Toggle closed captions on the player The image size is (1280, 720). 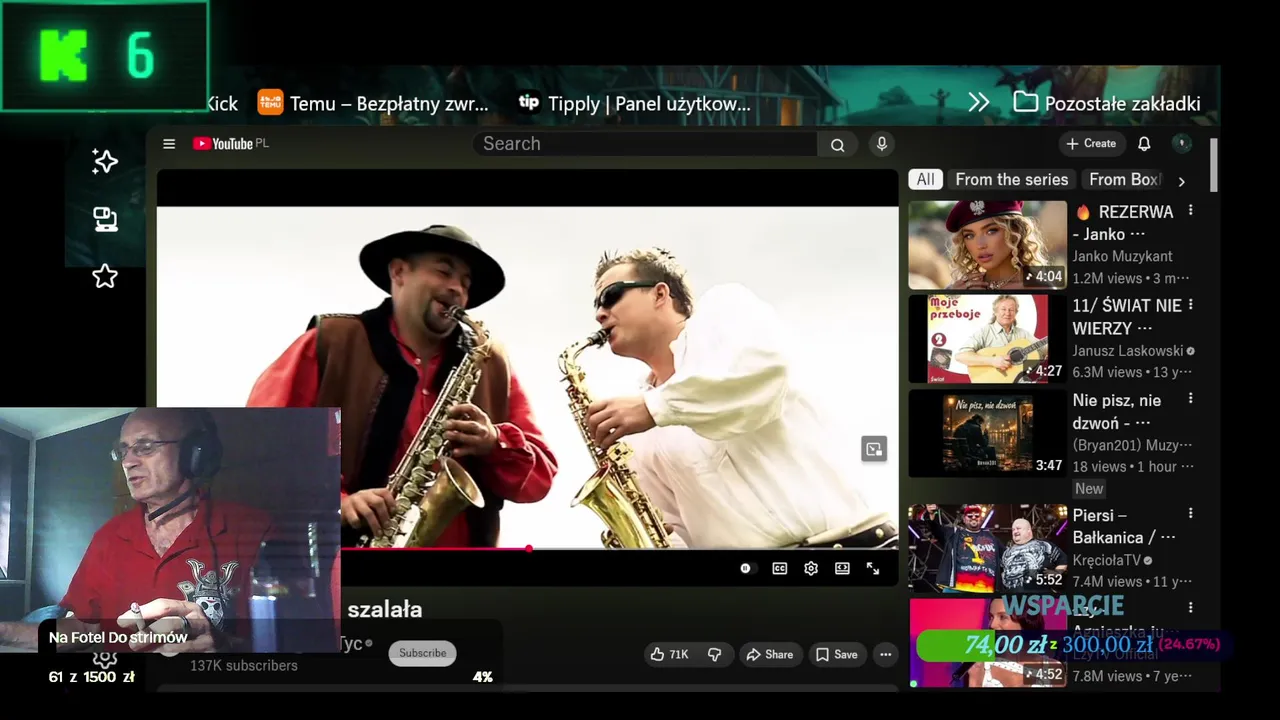(x=780, y=568)
